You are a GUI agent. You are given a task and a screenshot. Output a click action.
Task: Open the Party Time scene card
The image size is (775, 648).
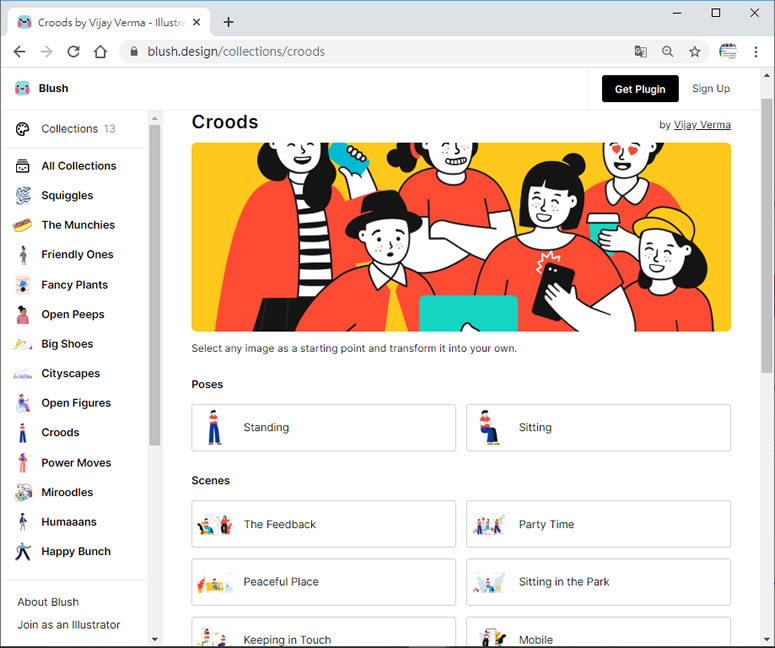pyautogui.click(x=599, y=524)
